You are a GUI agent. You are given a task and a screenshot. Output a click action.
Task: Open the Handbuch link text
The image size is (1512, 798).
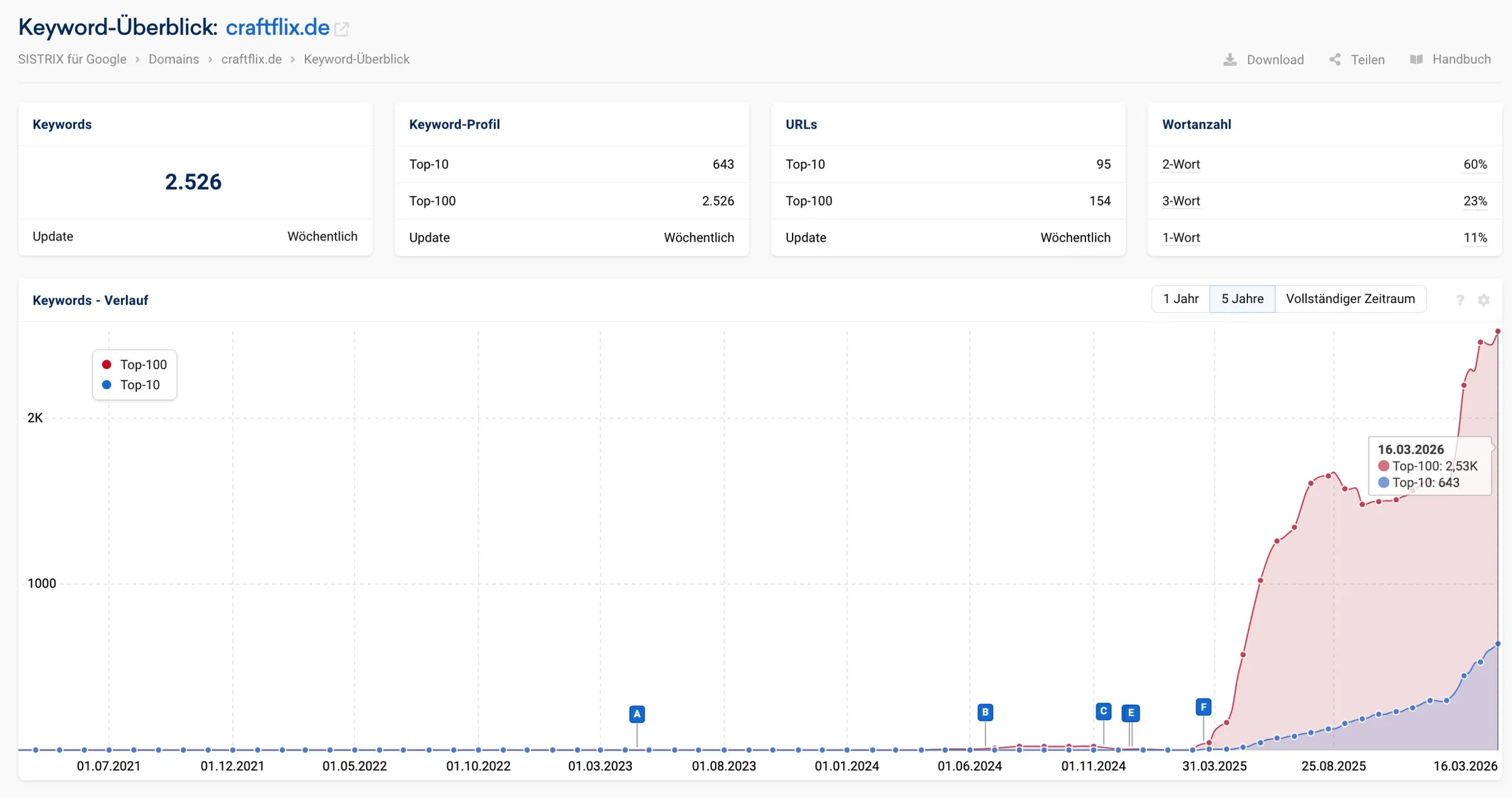tap(1462, 59)
